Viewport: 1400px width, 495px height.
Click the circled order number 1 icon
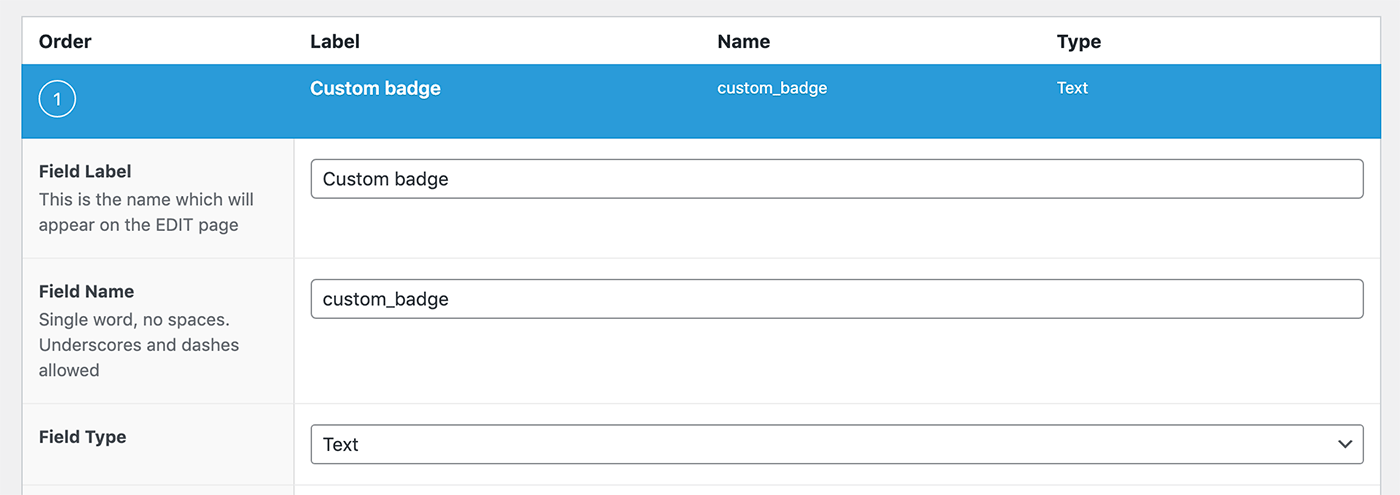pyautogui.click(x=57, y=99)
